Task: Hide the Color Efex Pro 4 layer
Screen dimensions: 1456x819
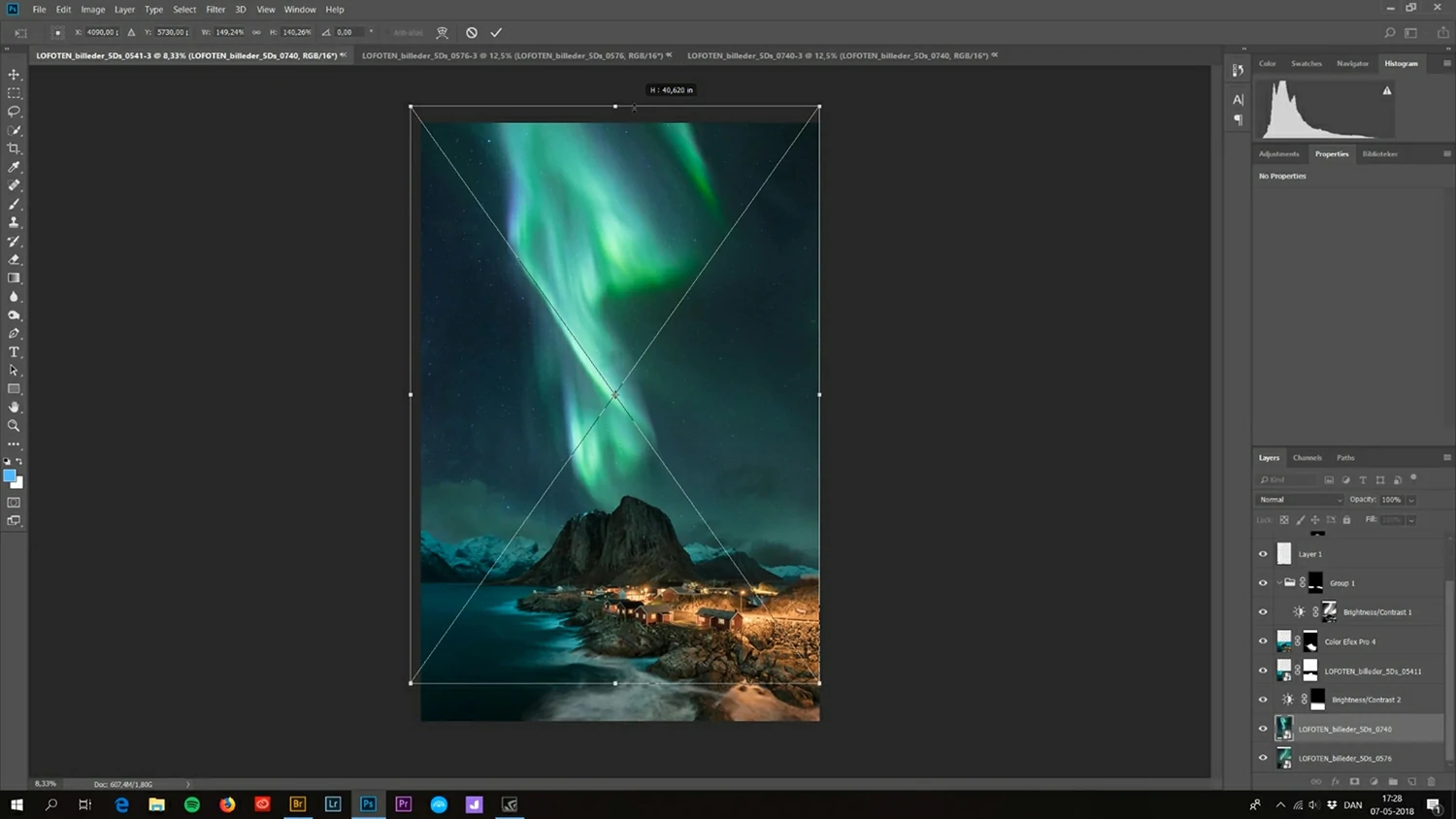Action: [x=1263, y=641]
